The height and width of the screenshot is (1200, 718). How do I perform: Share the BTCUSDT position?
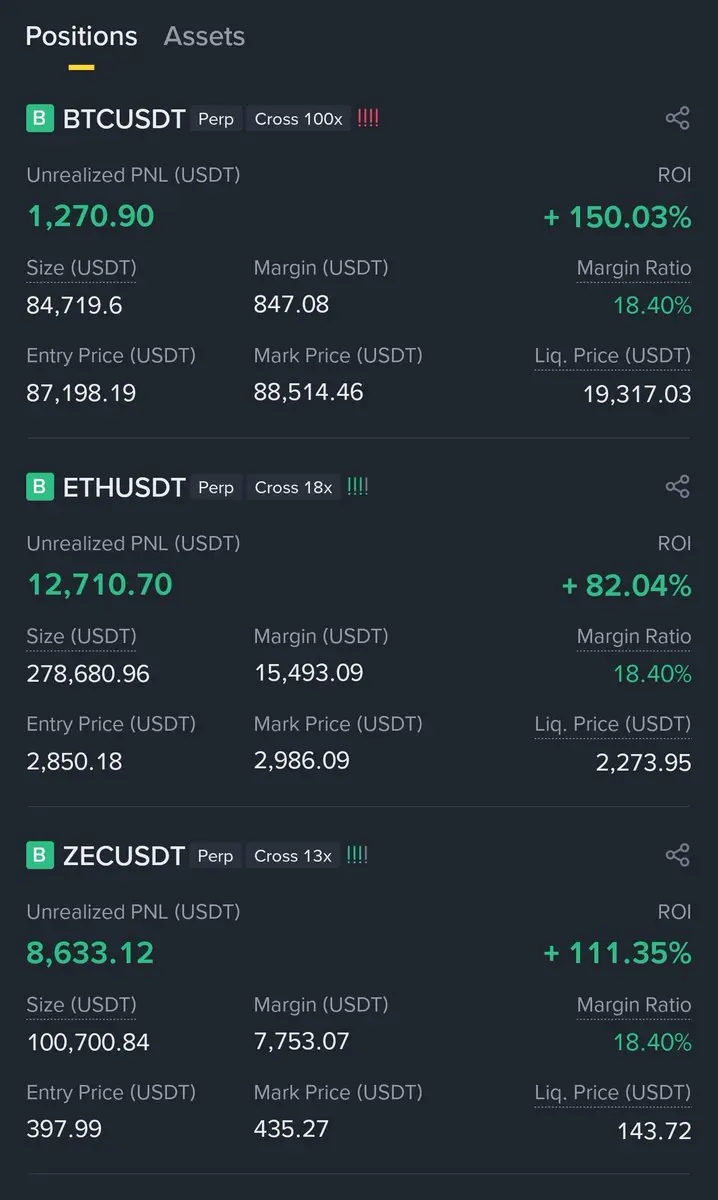pos(677,119)
